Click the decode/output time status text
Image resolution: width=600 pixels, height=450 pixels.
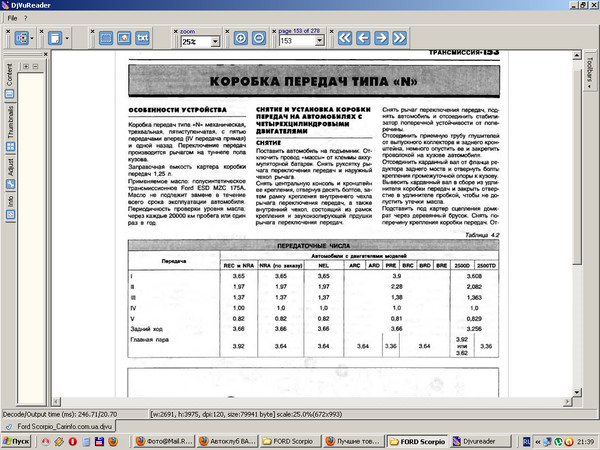(60, 414)
